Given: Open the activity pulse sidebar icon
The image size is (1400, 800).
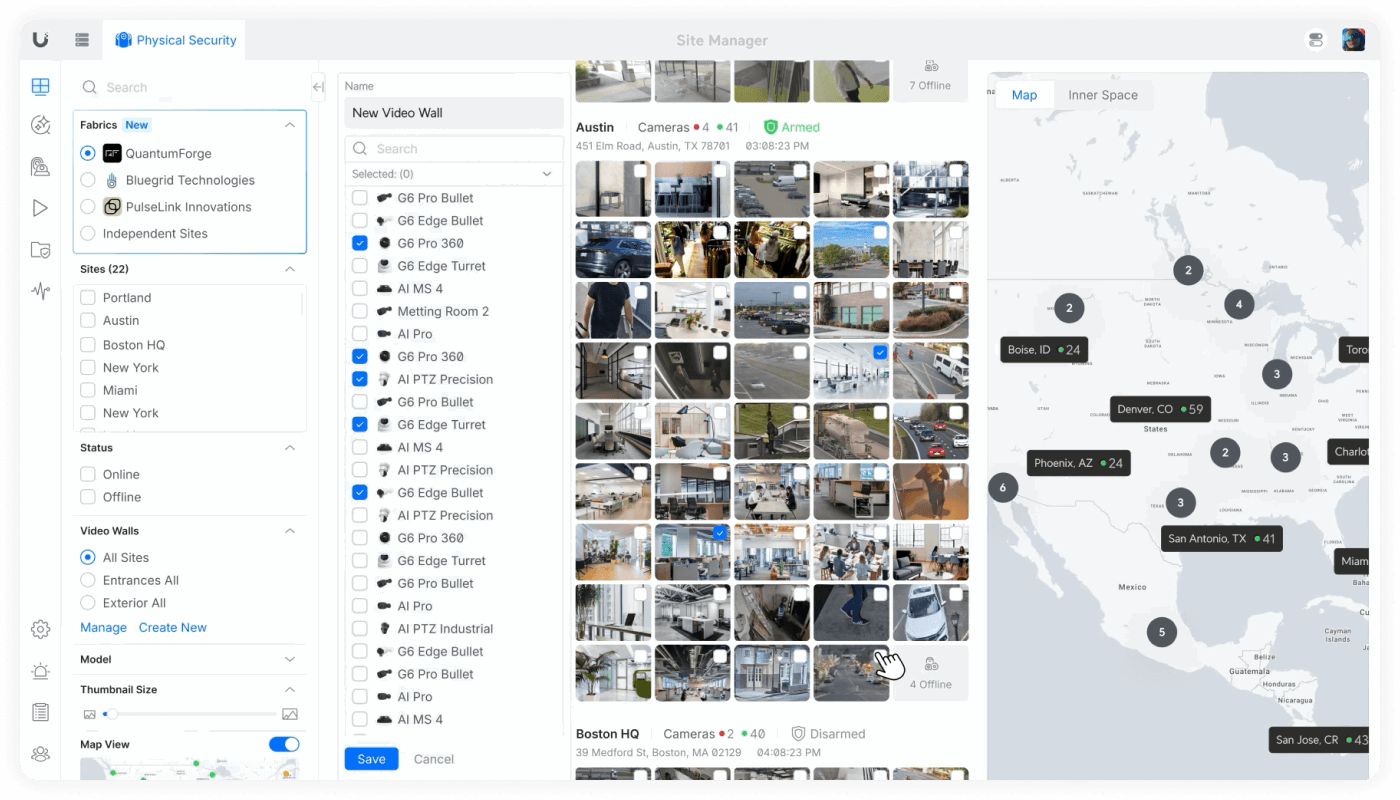Looking at the screenshot, I should coord(40,291).
